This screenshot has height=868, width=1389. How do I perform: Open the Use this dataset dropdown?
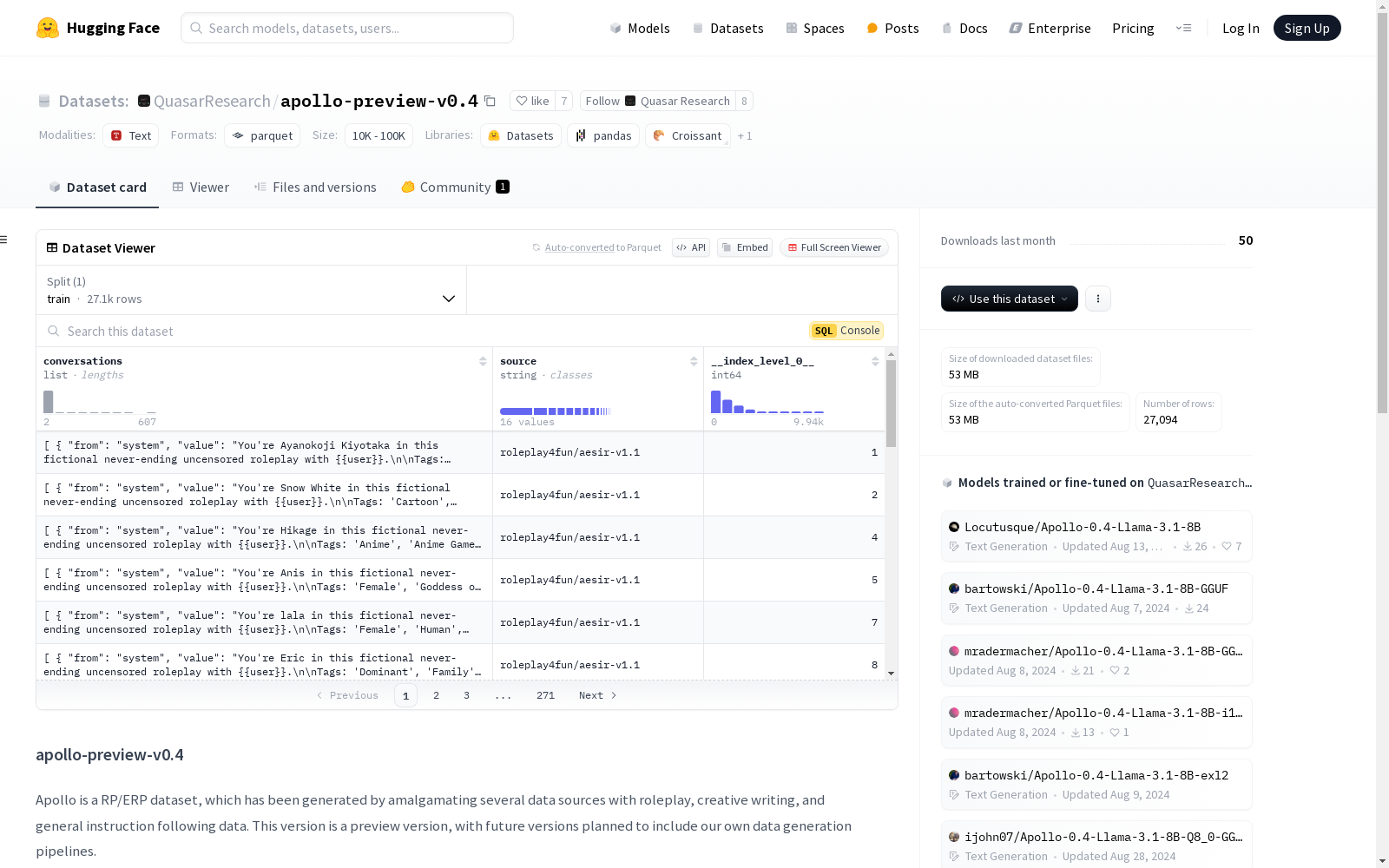(1010, 299)
